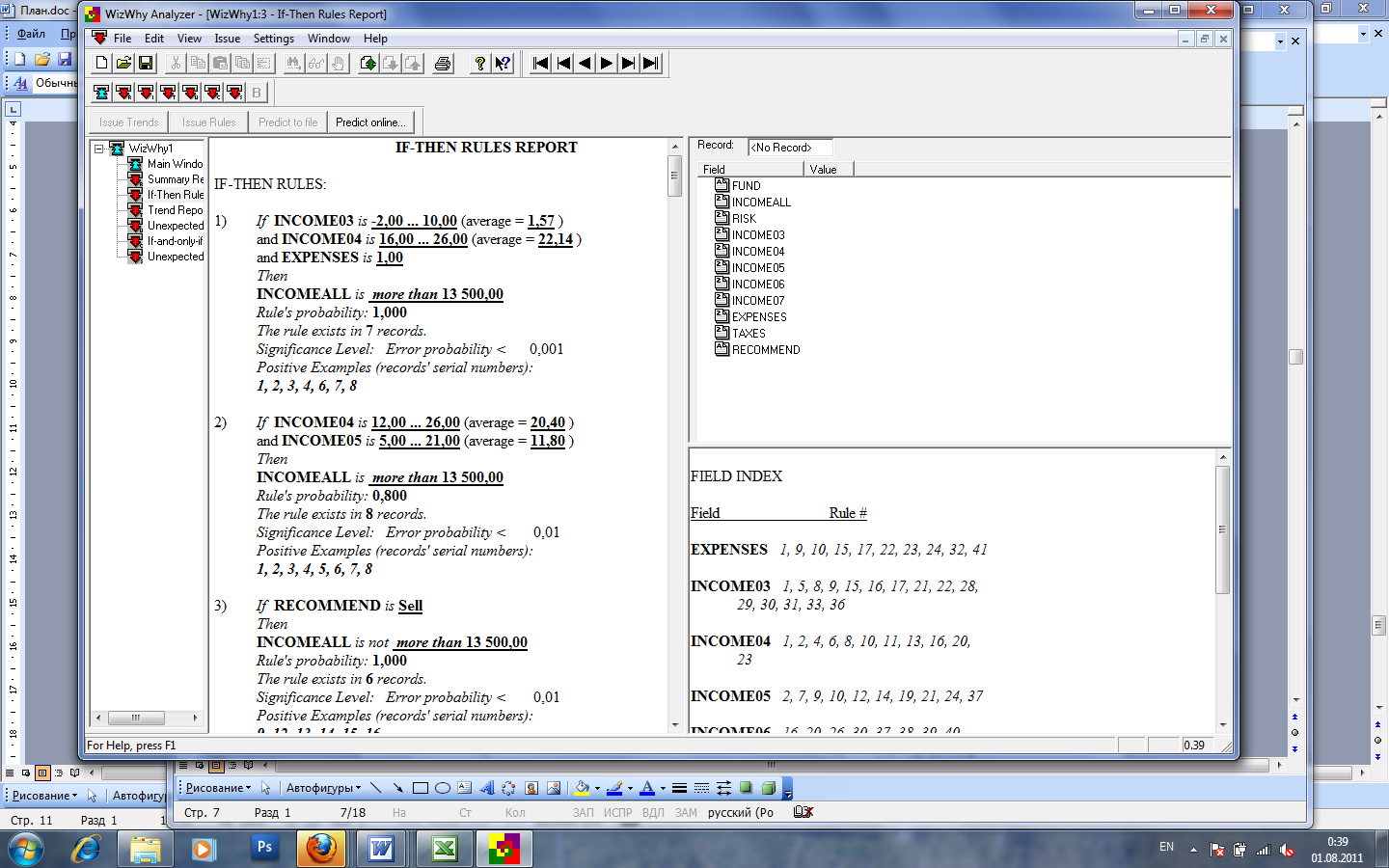Click red report icon labeled U

190,93
